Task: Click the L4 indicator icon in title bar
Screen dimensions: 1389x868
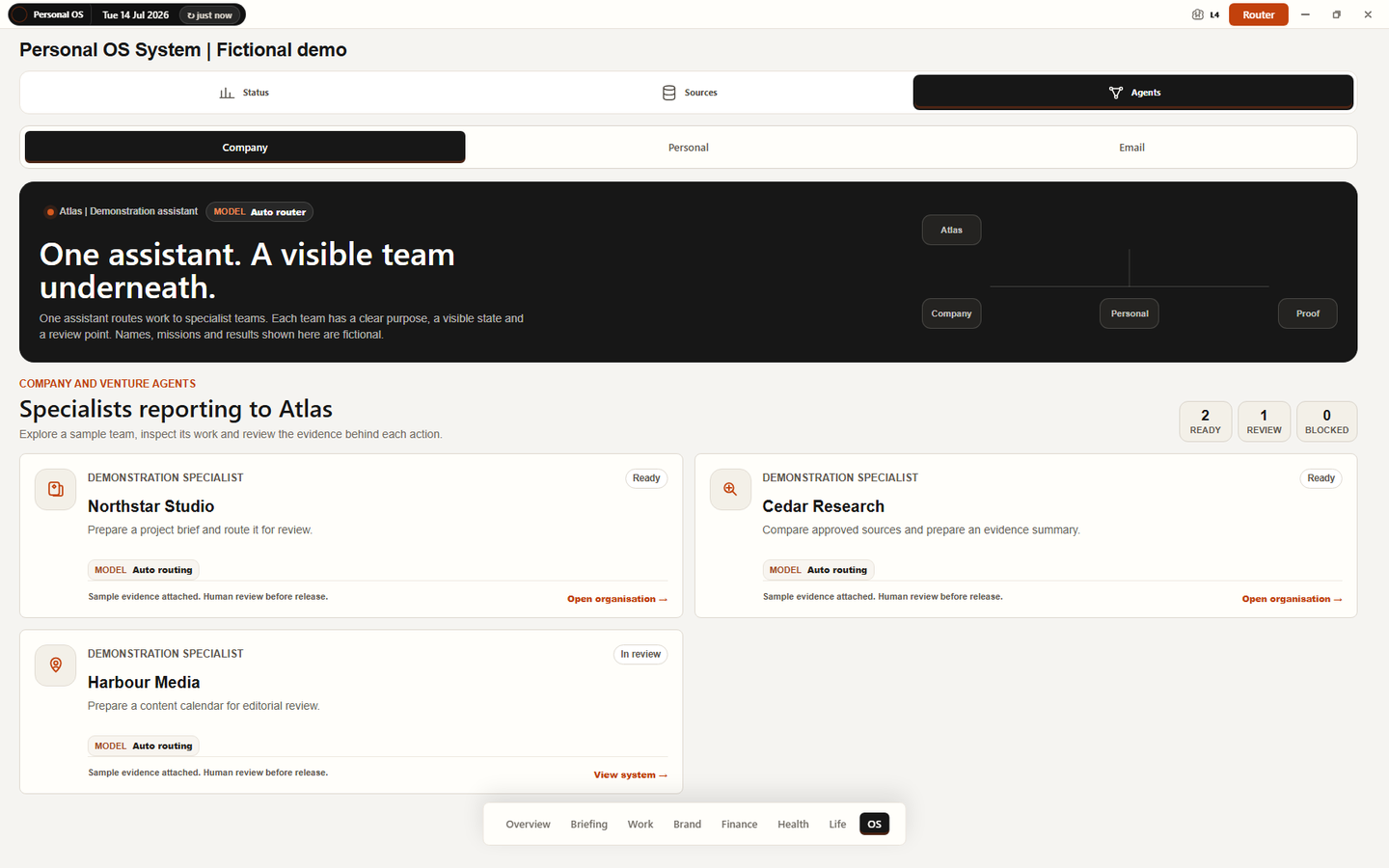Action: pos(1197,14)
